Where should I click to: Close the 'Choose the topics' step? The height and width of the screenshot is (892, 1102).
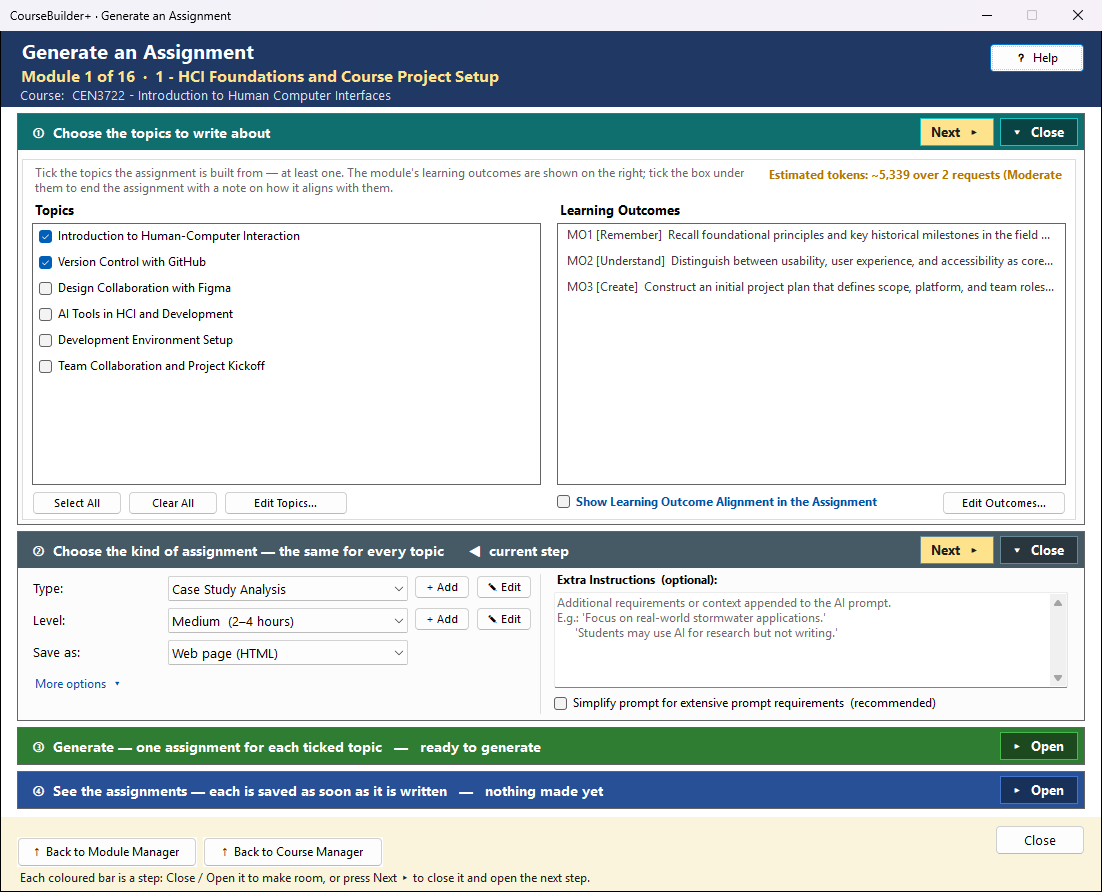coord(1039,132)
